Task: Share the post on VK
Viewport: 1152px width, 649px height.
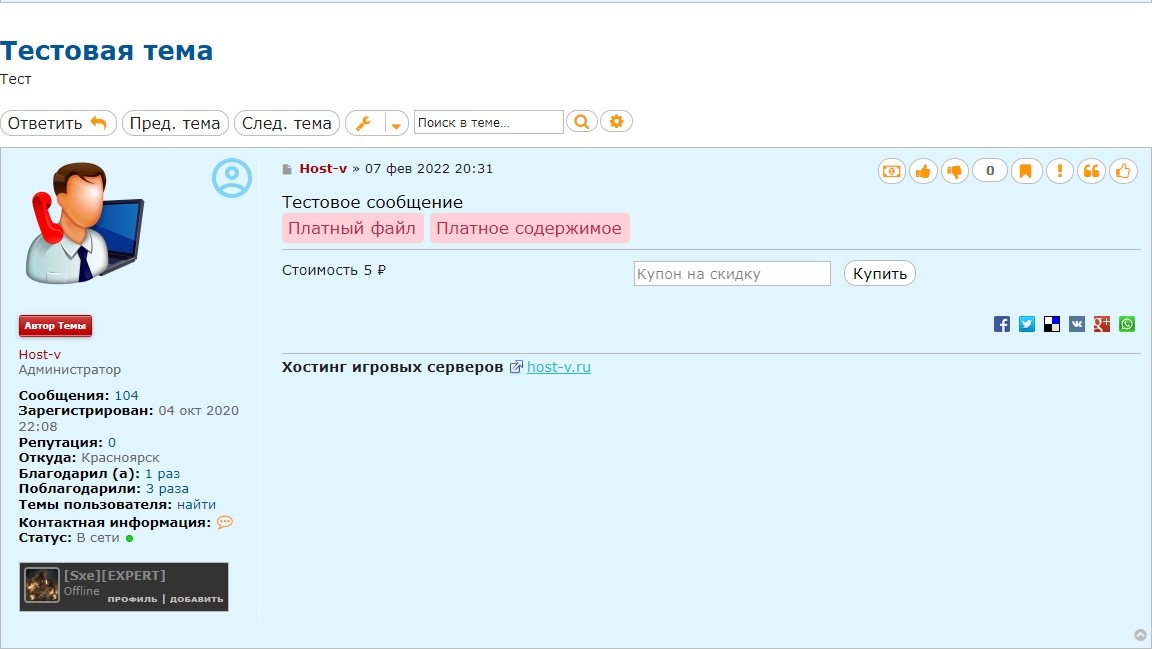Action: [x=1077, y=324]
